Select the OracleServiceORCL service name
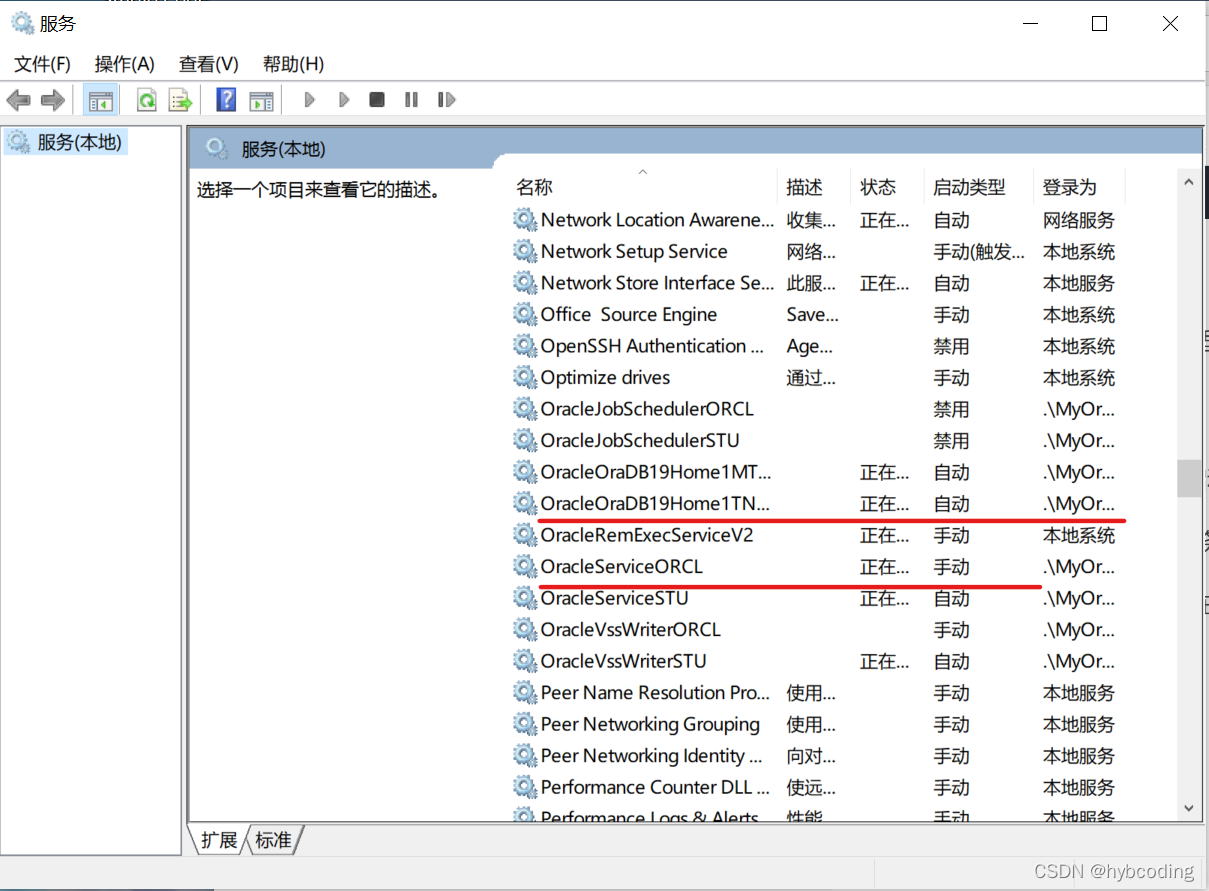 (622, 566)
